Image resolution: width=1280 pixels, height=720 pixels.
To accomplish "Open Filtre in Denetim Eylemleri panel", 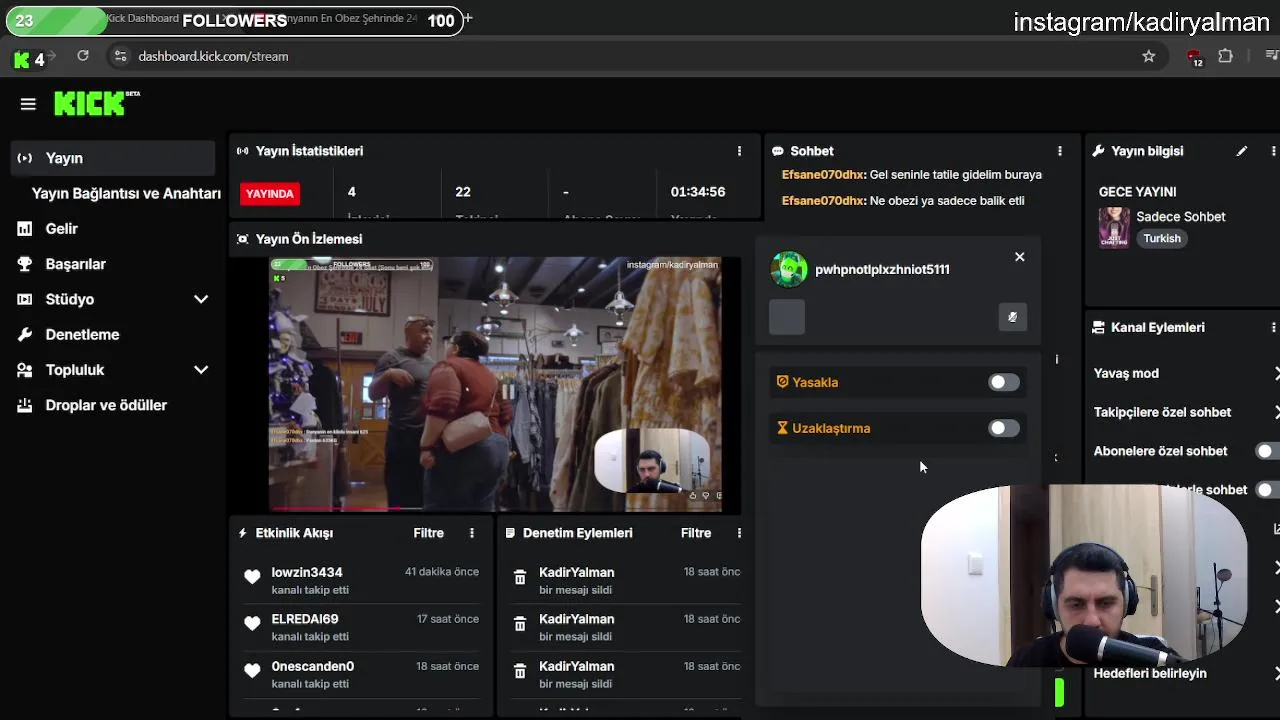I will [x=696, y=533].
